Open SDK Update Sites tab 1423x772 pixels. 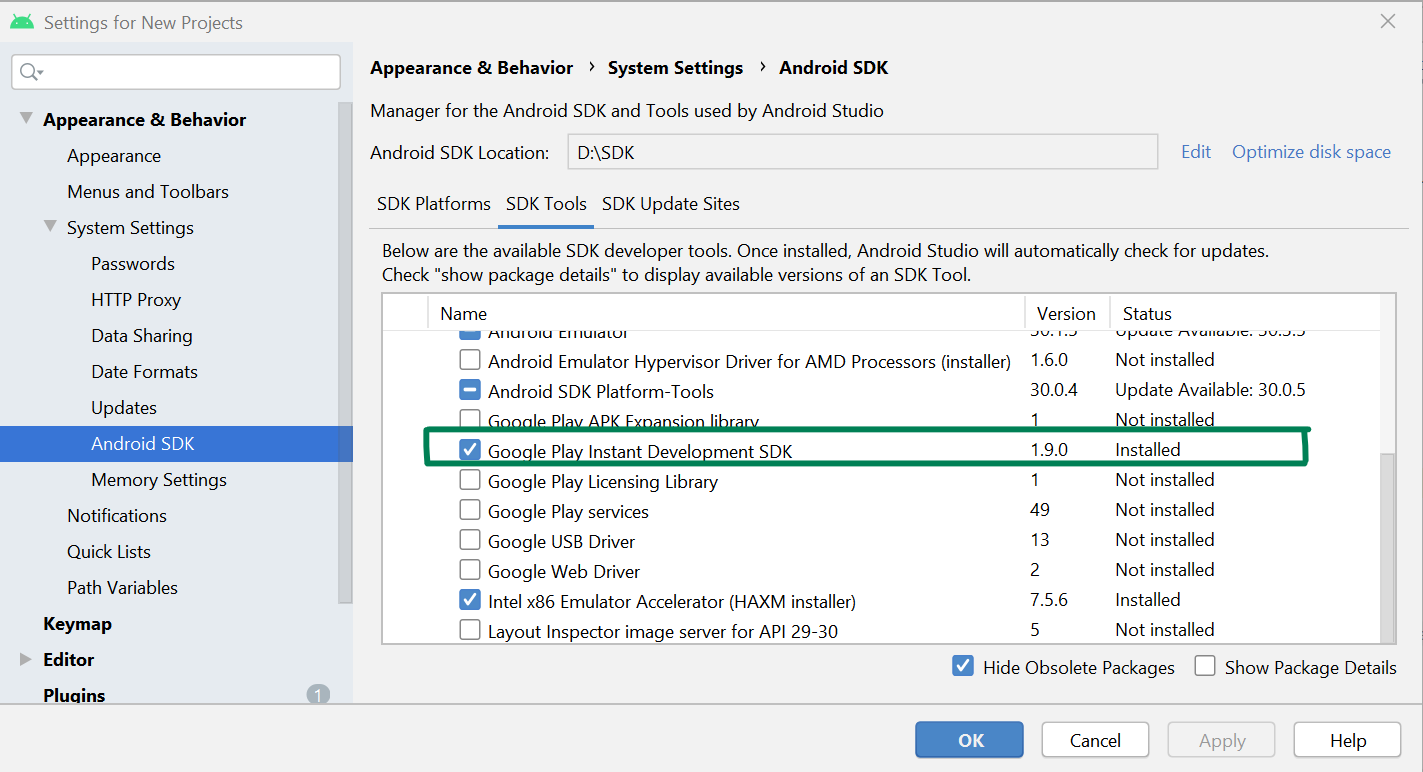click(x=671, y=204)
